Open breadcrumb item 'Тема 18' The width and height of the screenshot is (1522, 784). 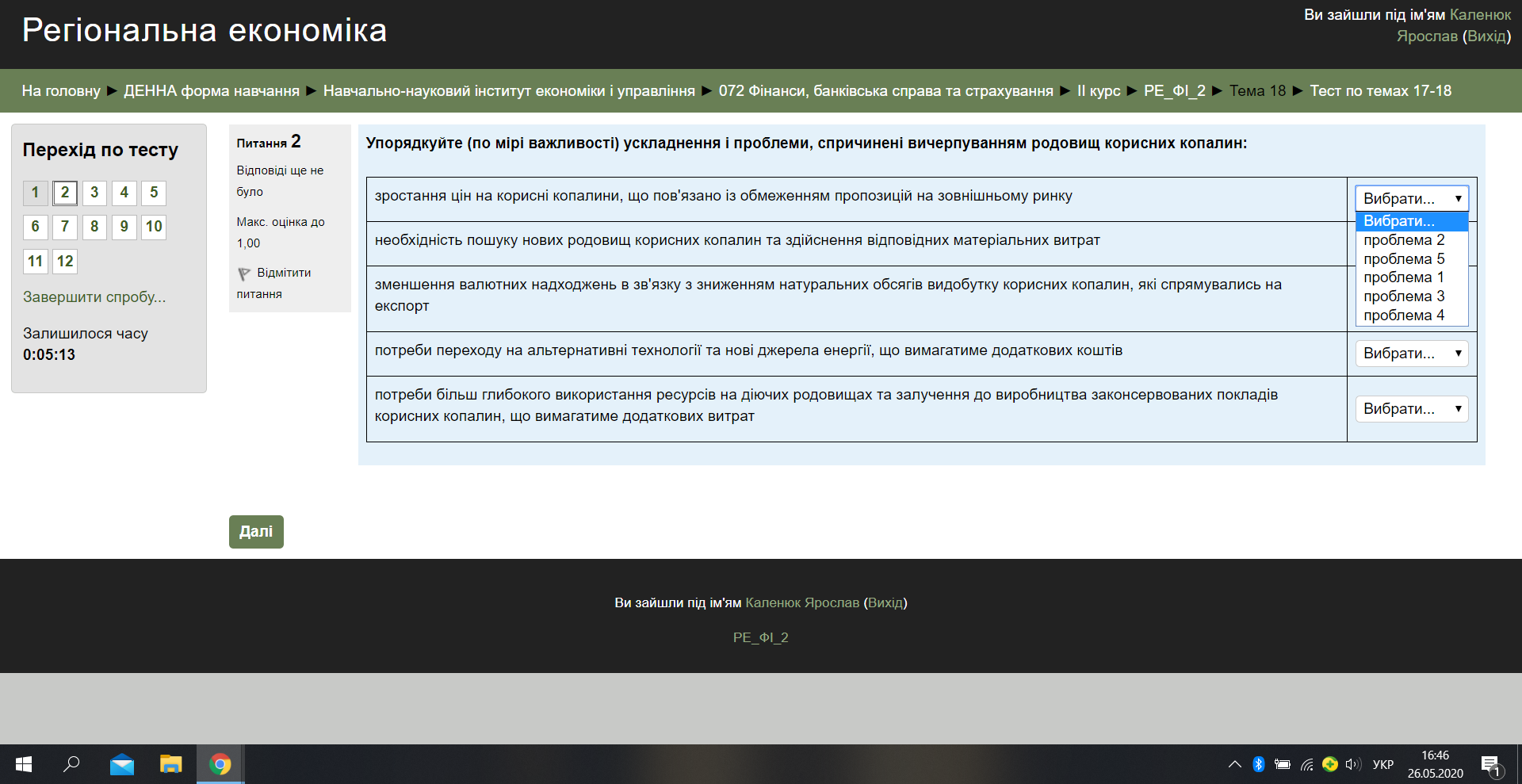[x=1257, y=90]
